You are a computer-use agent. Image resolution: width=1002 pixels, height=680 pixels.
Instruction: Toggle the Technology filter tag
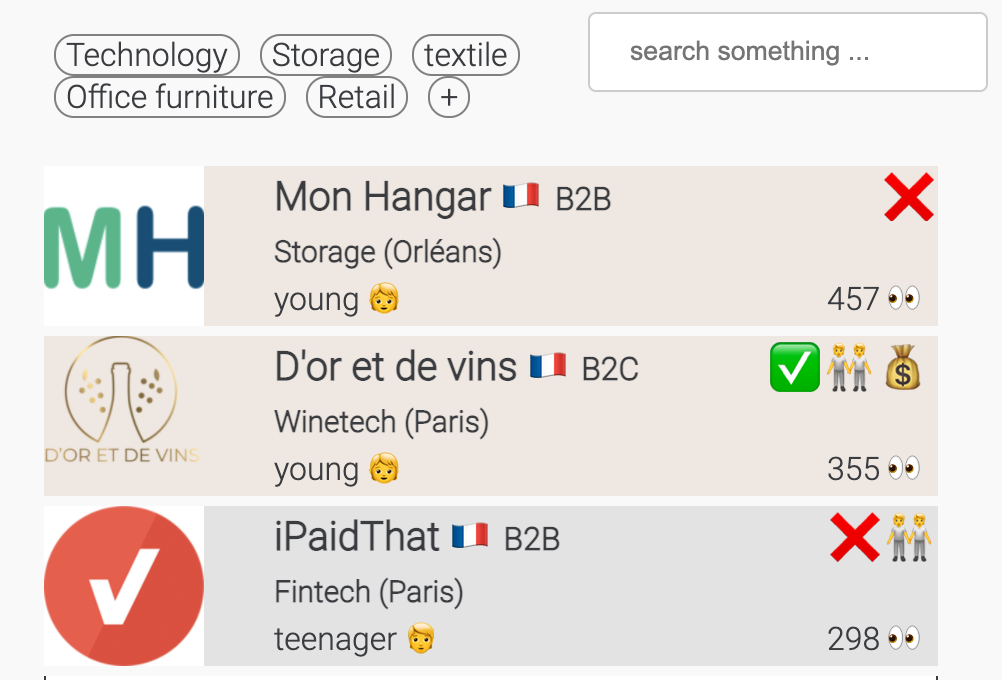click(x=147, y=55)
